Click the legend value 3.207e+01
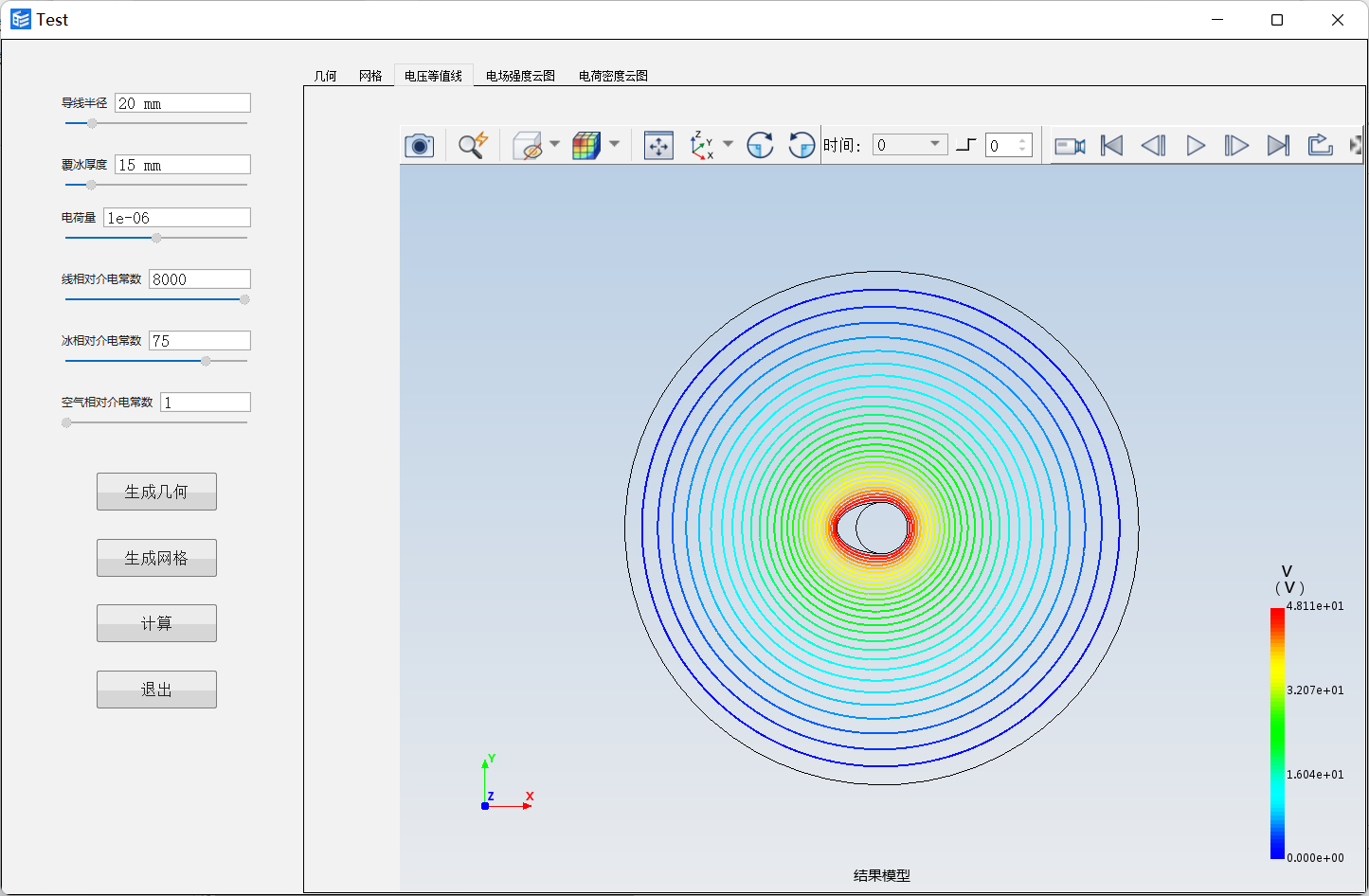Screen dimensions: 1369x896 click(x=1315, y=690)
